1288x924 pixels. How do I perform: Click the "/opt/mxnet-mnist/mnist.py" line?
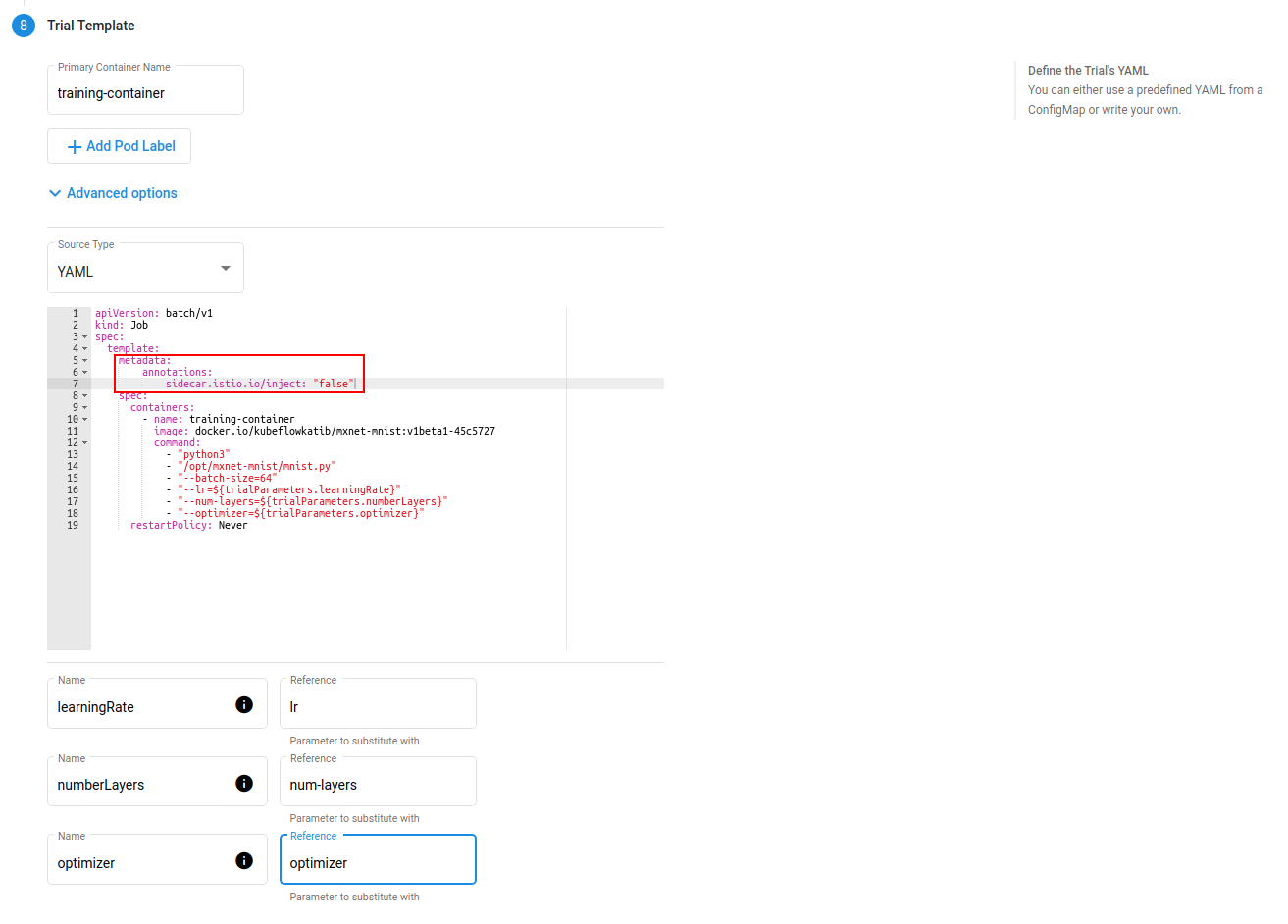tap(251, 467)
